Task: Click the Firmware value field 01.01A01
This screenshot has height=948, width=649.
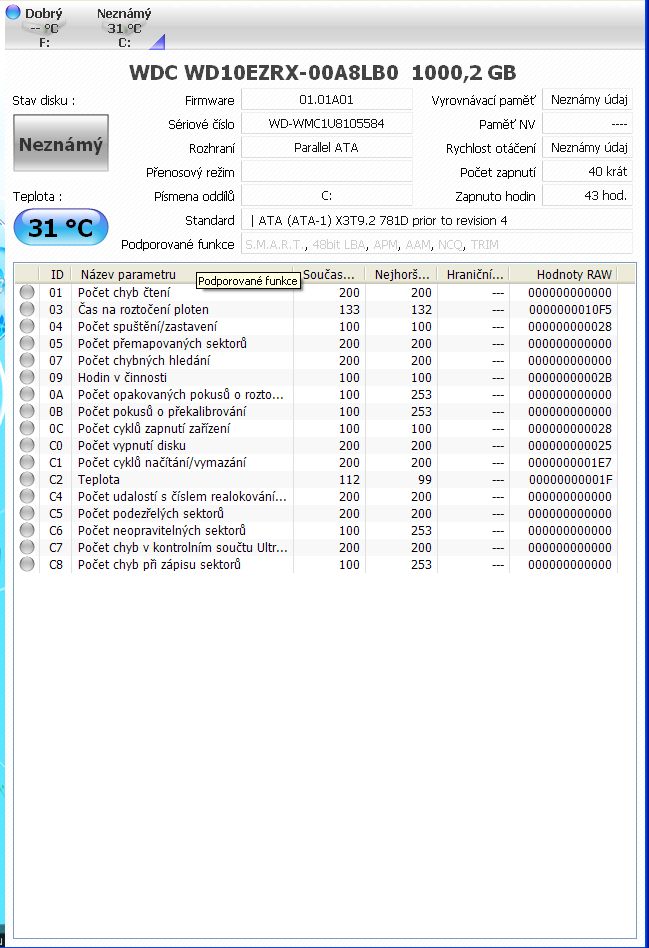Action: click(x=326, y=100)
